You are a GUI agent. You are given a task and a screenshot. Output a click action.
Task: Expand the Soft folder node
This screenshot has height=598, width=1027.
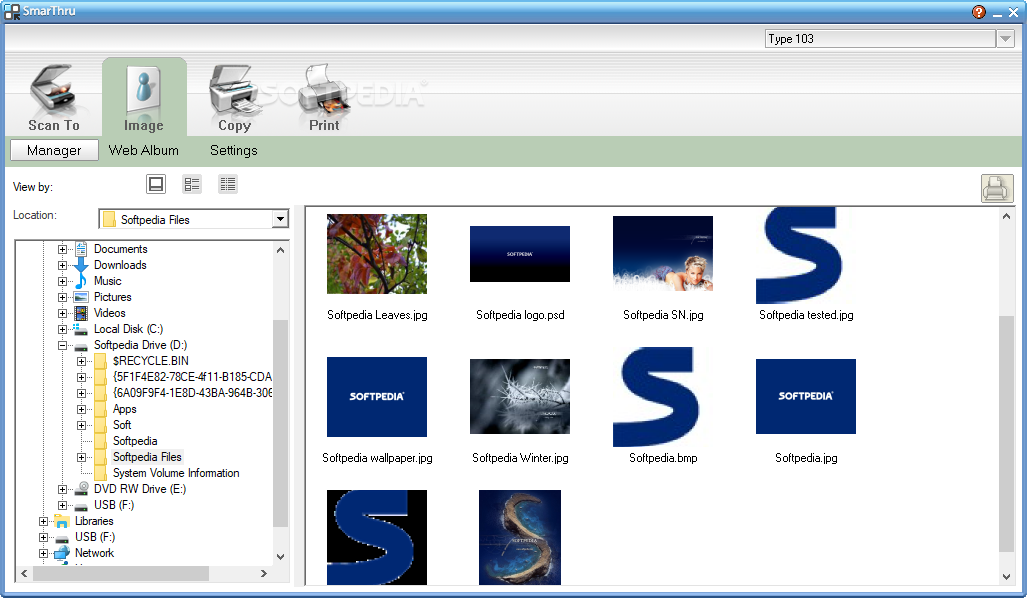[x=81, y=425]
